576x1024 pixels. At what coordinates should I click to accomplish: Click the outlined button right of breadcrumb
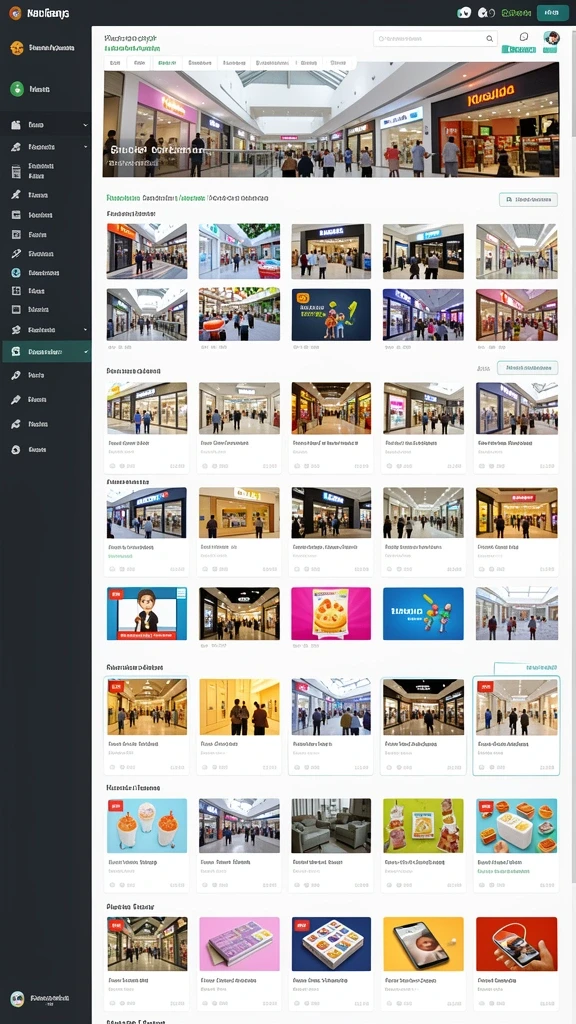(x=528, y=199)
